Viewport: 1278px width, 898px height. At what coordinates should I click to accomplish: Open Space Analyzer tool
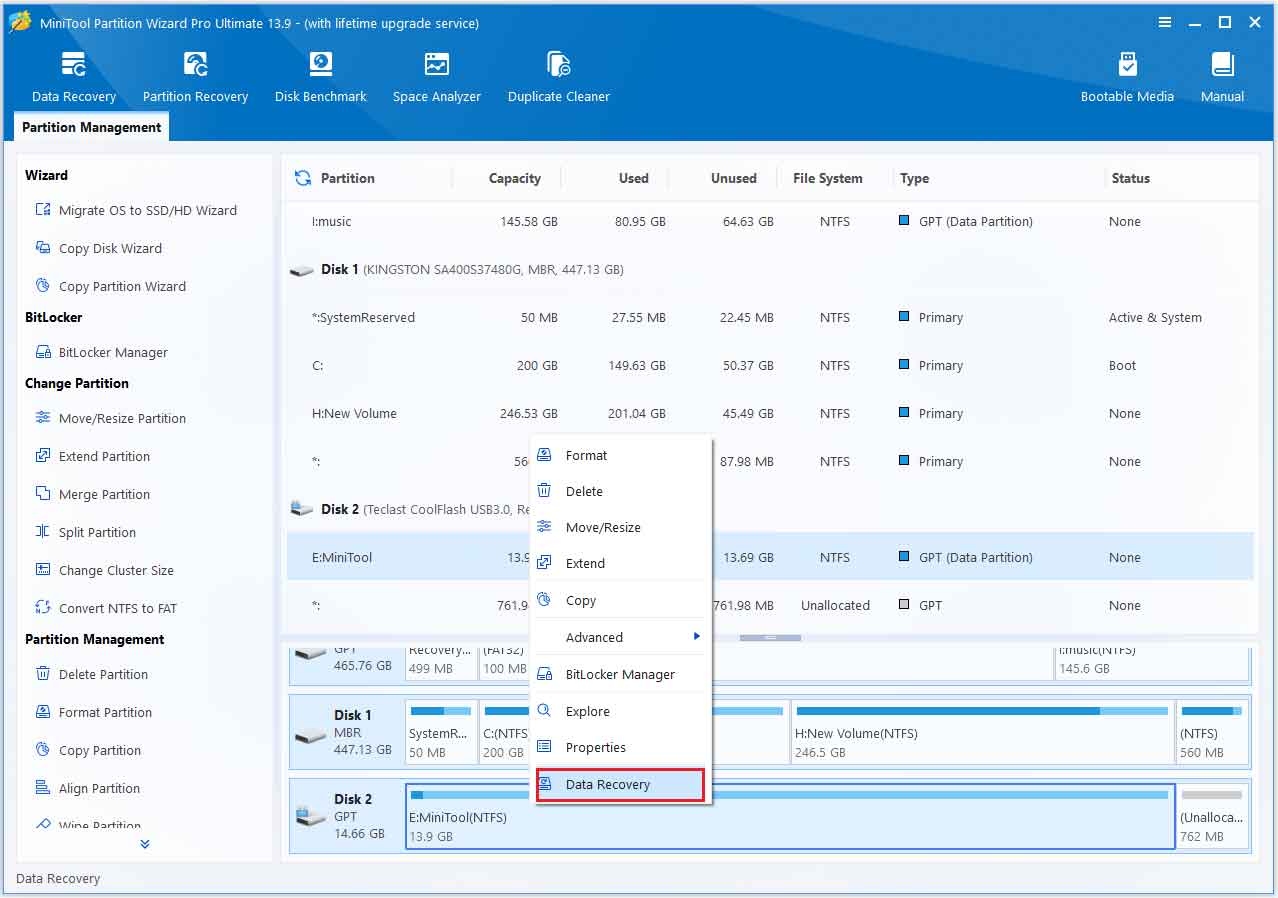[x=437, y=77]
